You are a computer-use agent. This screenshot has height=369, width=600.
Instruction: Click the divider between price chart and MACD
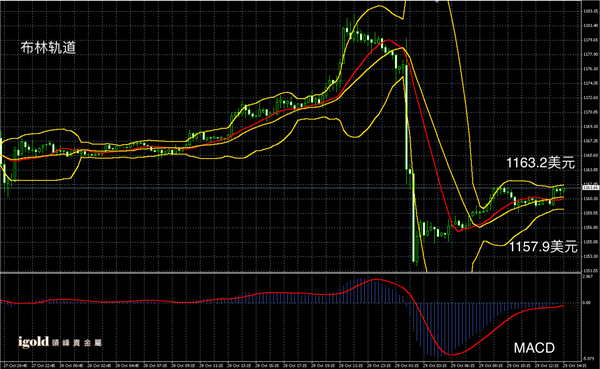pyautogui.click(x=291, y=273)
